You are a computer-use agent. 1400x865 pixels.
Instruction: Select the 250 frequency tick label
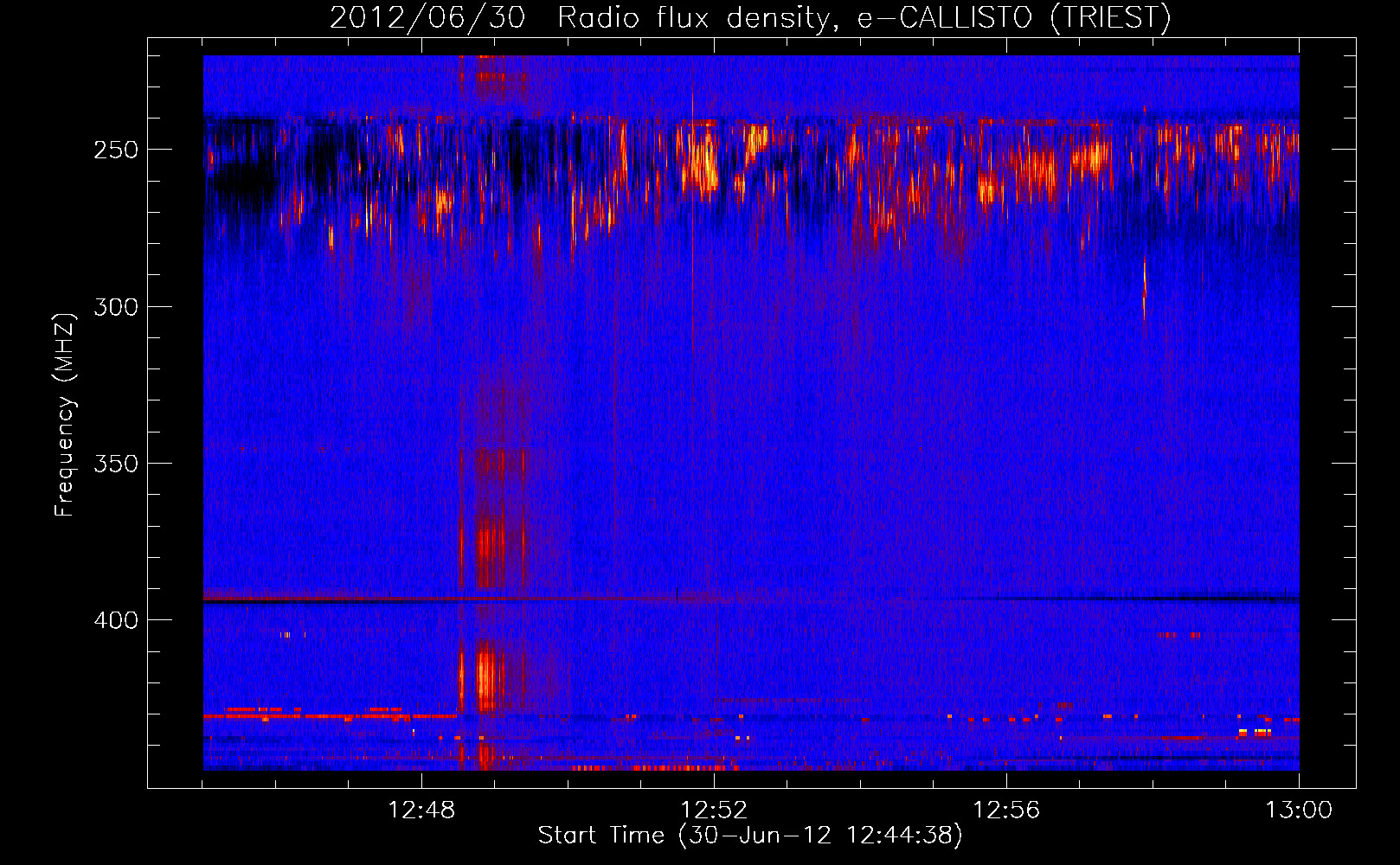[116, 150]
